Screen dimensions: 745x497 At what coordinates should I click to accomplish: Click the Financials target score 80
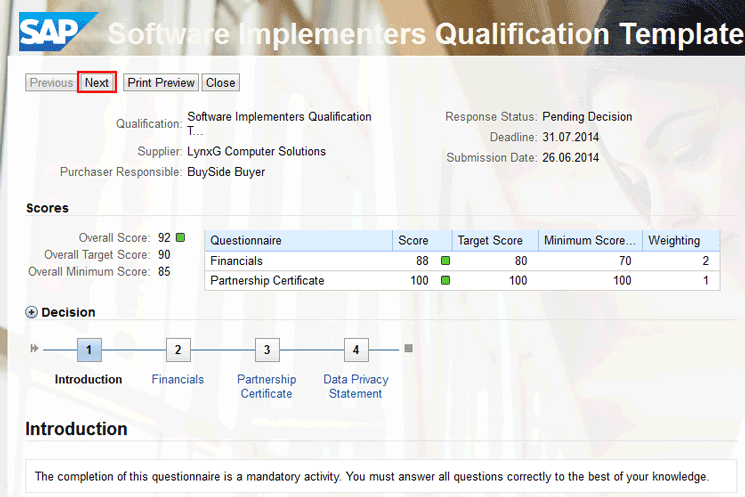click(521, 261)
